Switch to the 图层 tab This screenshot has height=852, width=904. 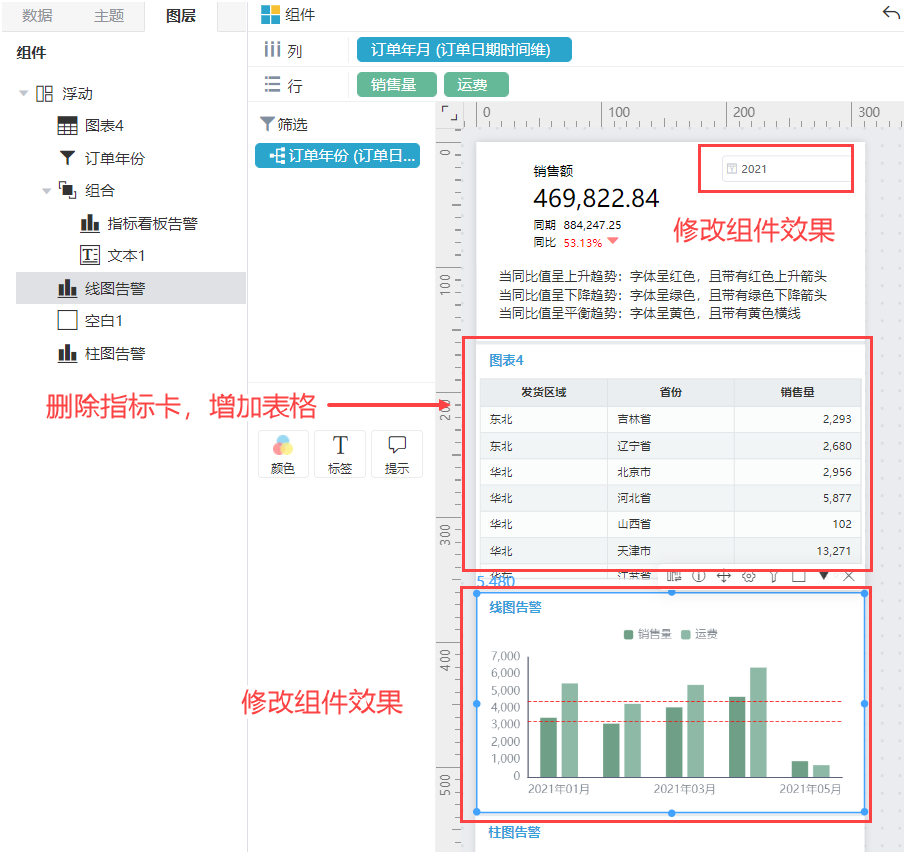click(x=181, y=16)
